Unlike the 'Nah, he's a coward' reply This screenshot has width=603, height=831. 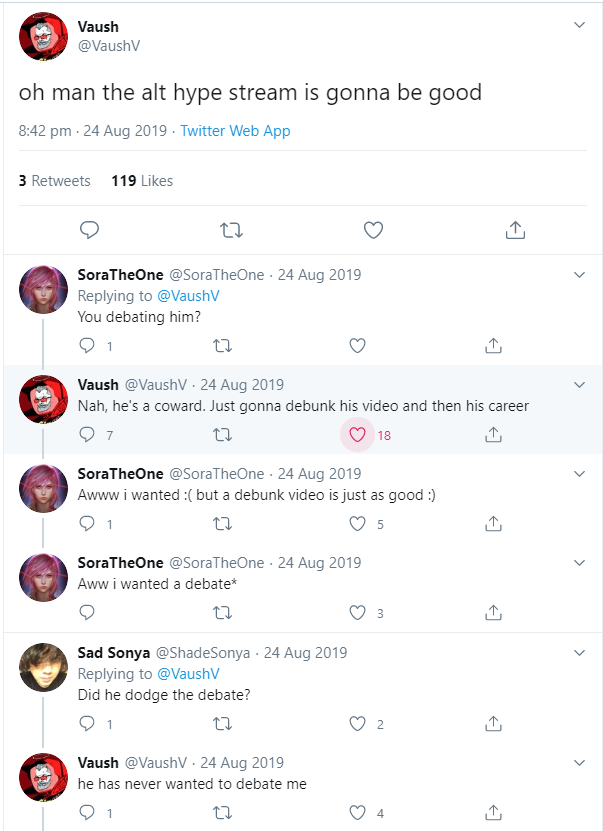click(357, 435)
